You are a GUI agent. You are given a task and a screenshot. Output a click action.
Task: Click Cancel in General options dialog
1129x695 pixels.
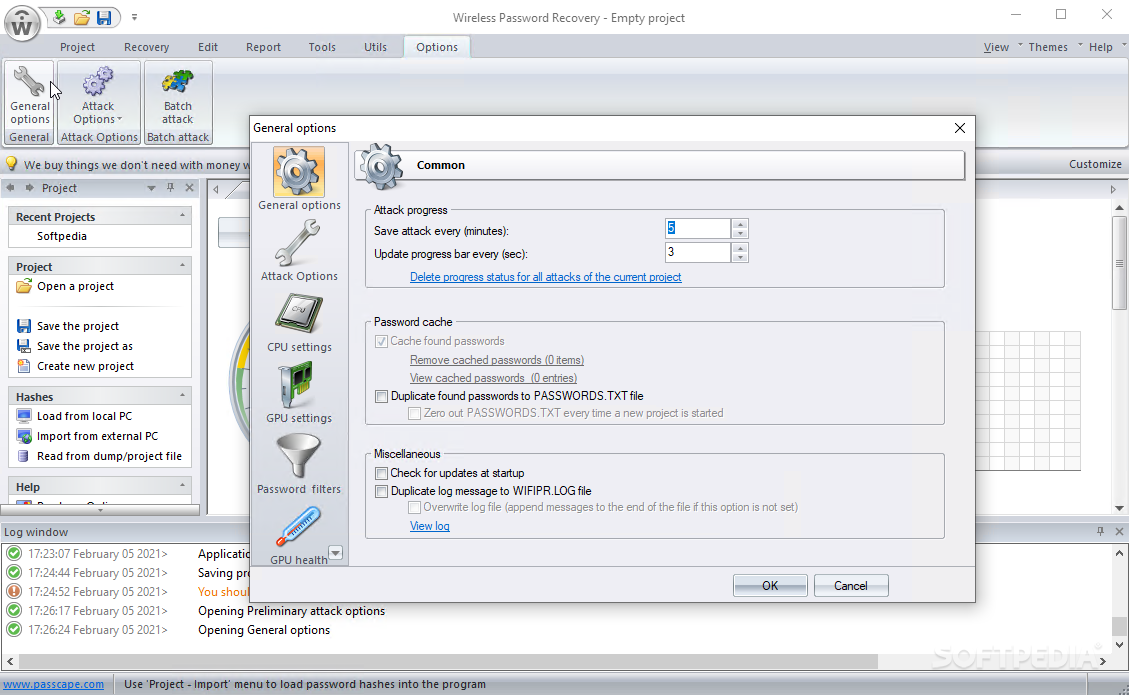(x=850, y=586)
